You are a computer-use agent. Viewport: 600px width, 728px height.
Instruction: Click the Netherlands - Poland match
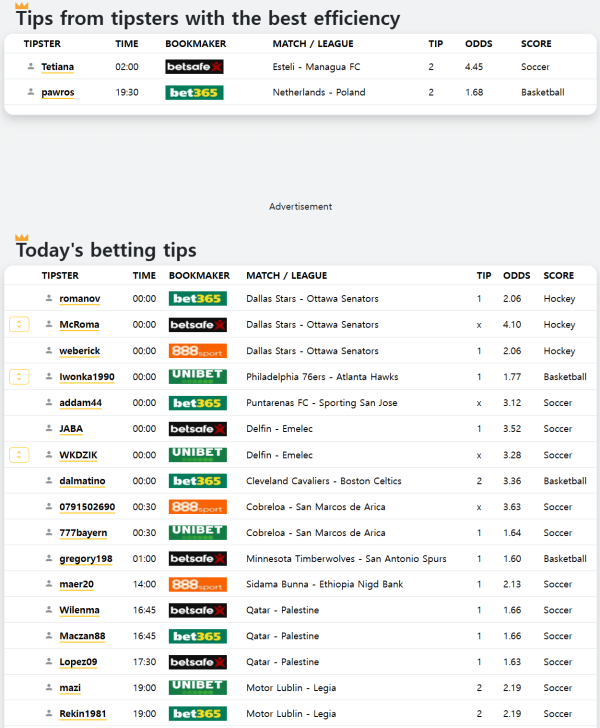(x=319, y=92)
